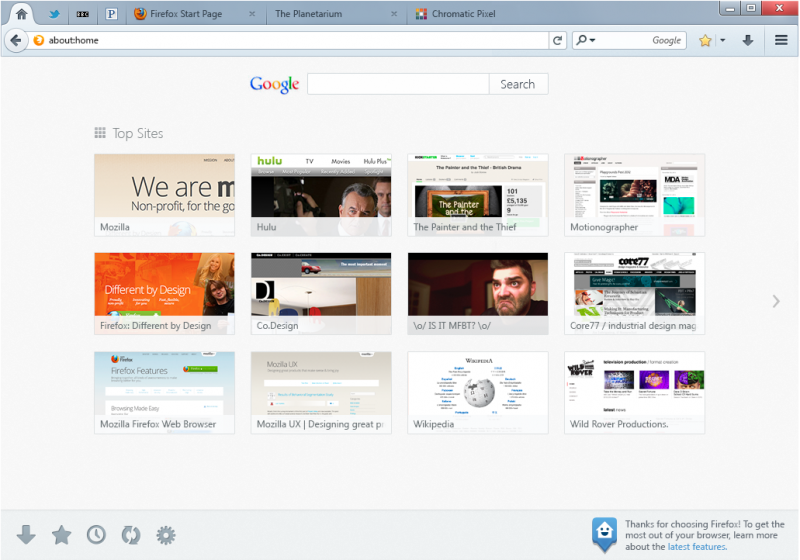Open the Co.Design thumbnail
The image size is (800, 560).
click(x=321, y=293)
